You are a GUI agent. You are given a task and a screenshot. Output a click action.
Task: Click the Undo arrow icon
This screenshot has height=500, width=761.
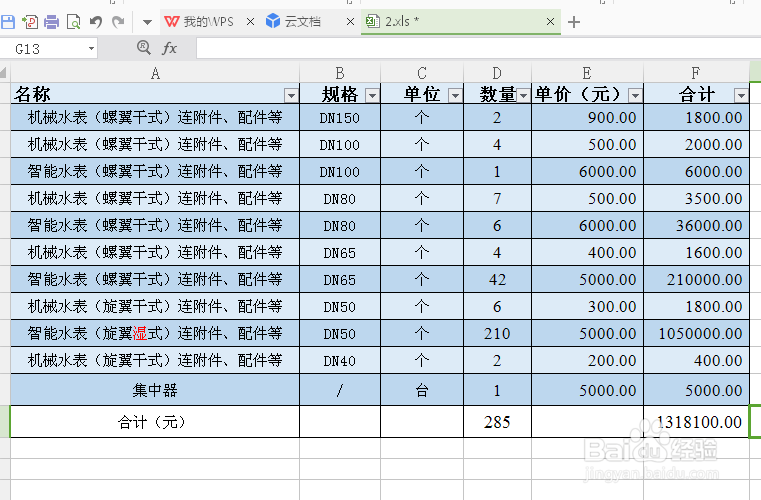tap(96, 22)
